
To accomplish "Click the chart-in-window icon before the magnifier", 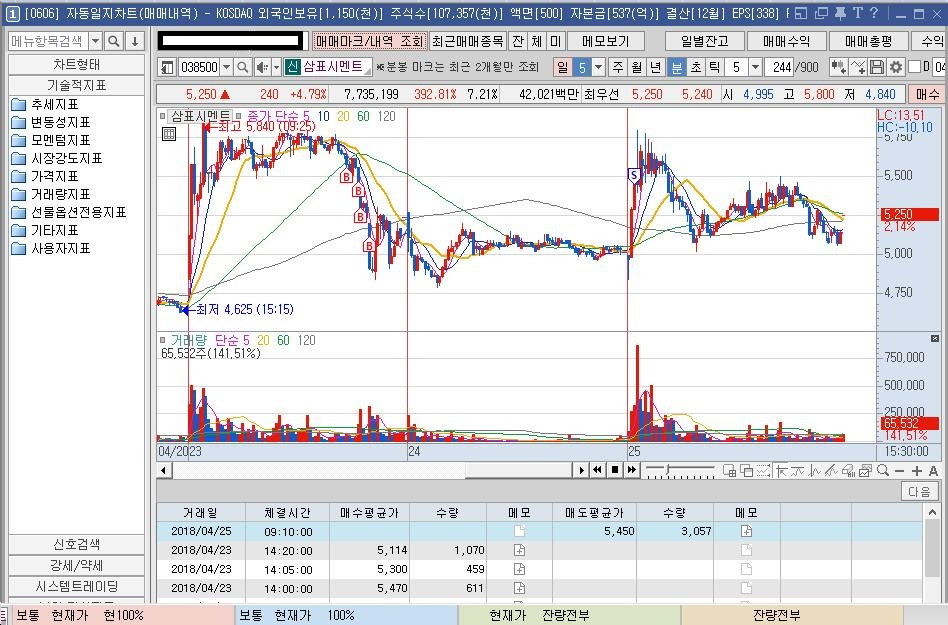I will point(866,470).
